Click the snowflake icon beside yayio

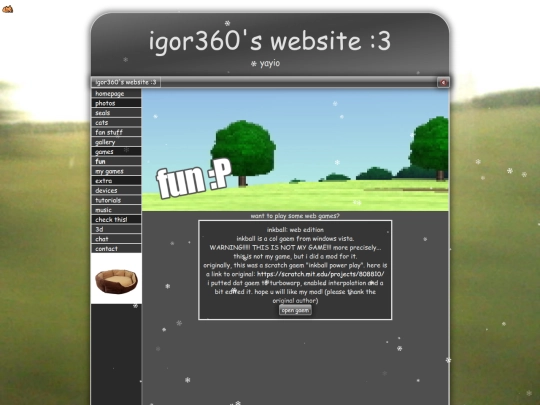click(x=254, y=64)
